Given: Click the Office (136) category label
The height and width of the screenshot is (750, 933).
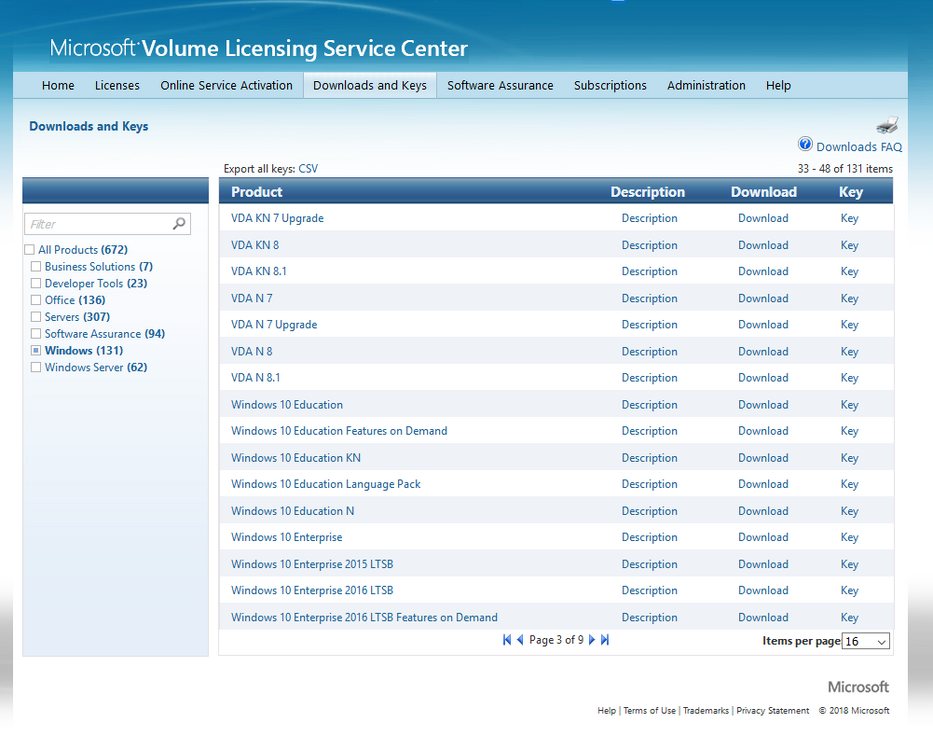Looking at the screenshot, I should (x=75, y=300).
